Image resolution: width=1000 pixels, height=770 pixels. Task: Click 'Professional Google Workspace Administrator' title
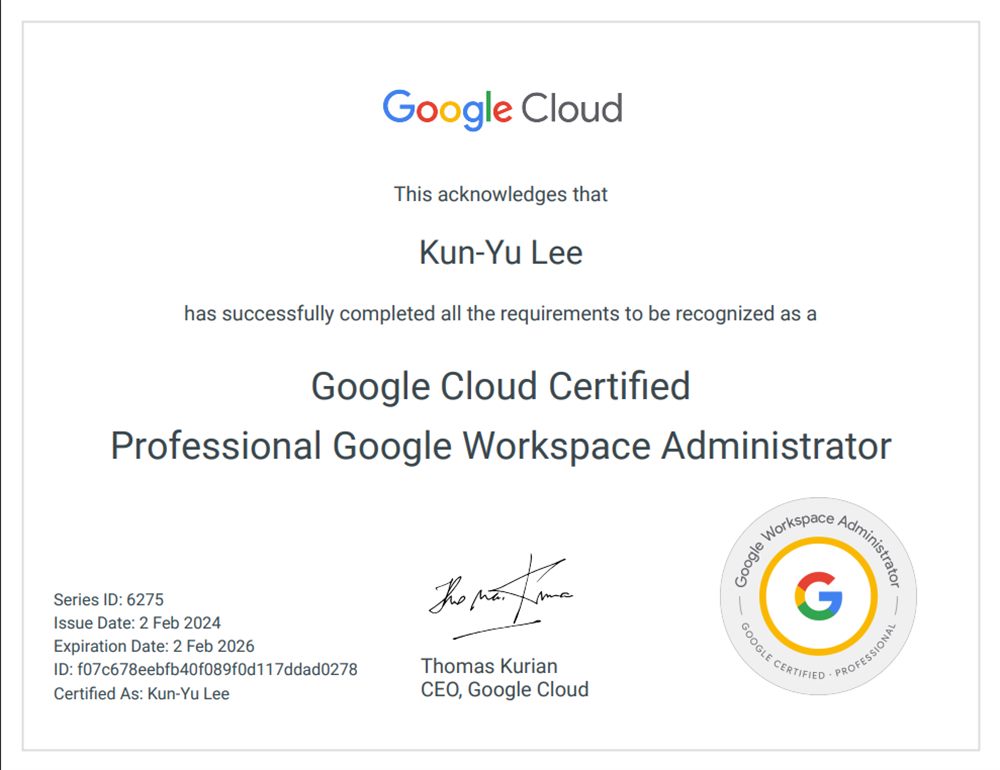point(501,446)
